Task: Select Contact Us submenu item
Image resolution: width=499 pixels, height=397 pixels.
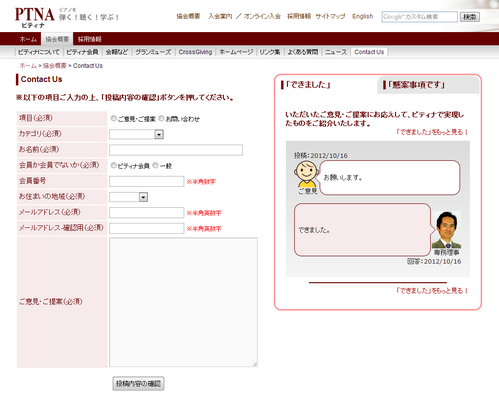Action: tap(369, 52)
